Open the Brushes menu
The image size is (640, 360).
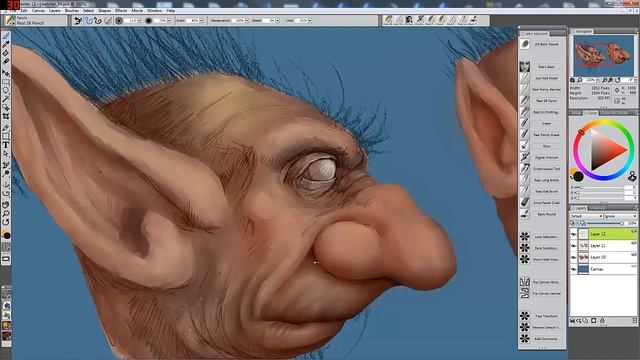click(72, 11)
